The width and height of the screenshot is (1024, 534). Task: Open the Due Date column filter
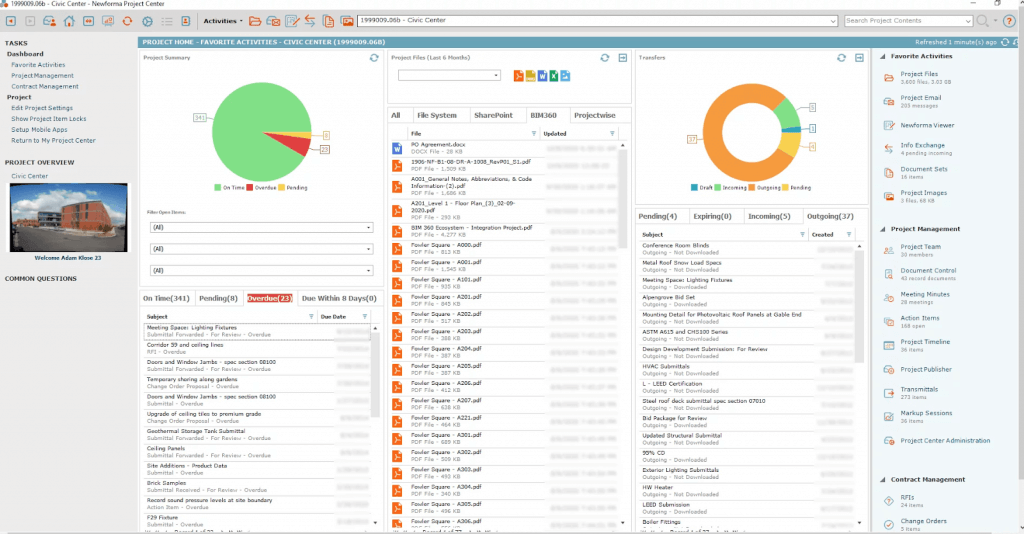(x=365, y=317)
